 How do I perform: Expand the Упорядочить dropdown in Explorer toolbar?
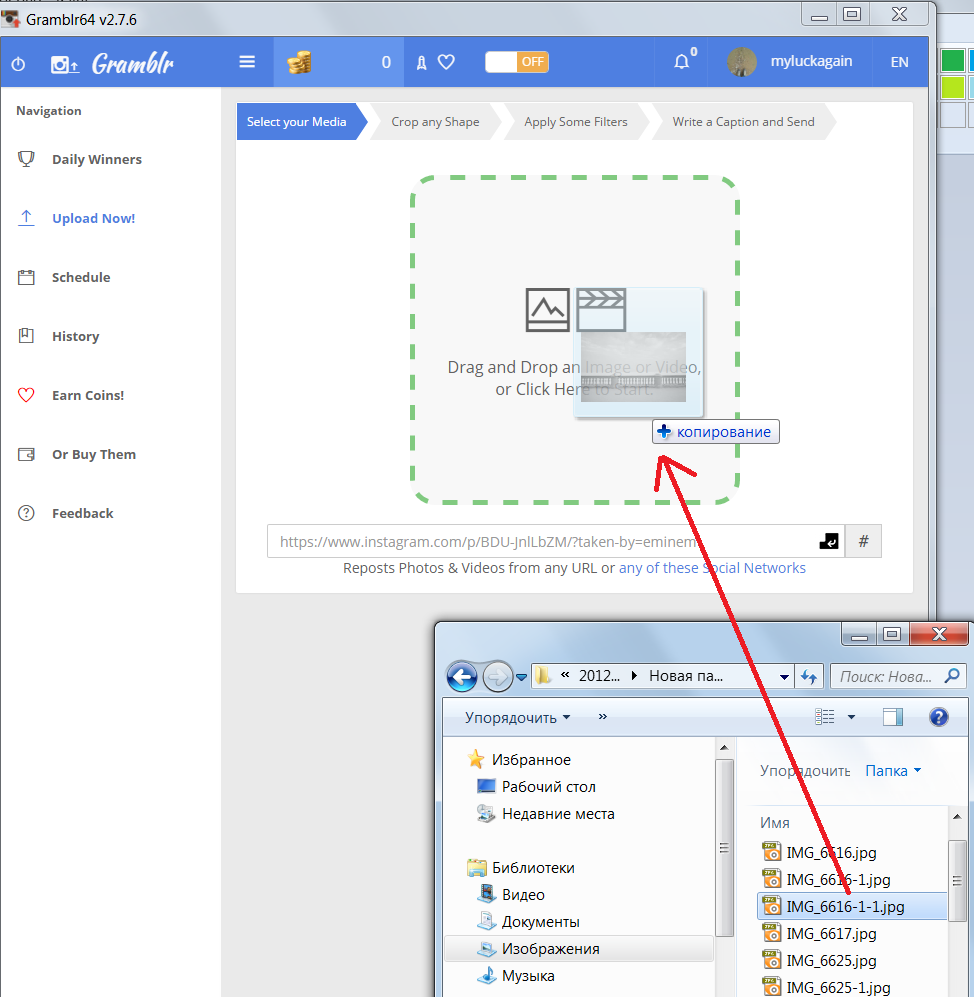pyautogui.click(x=517, y=717)
